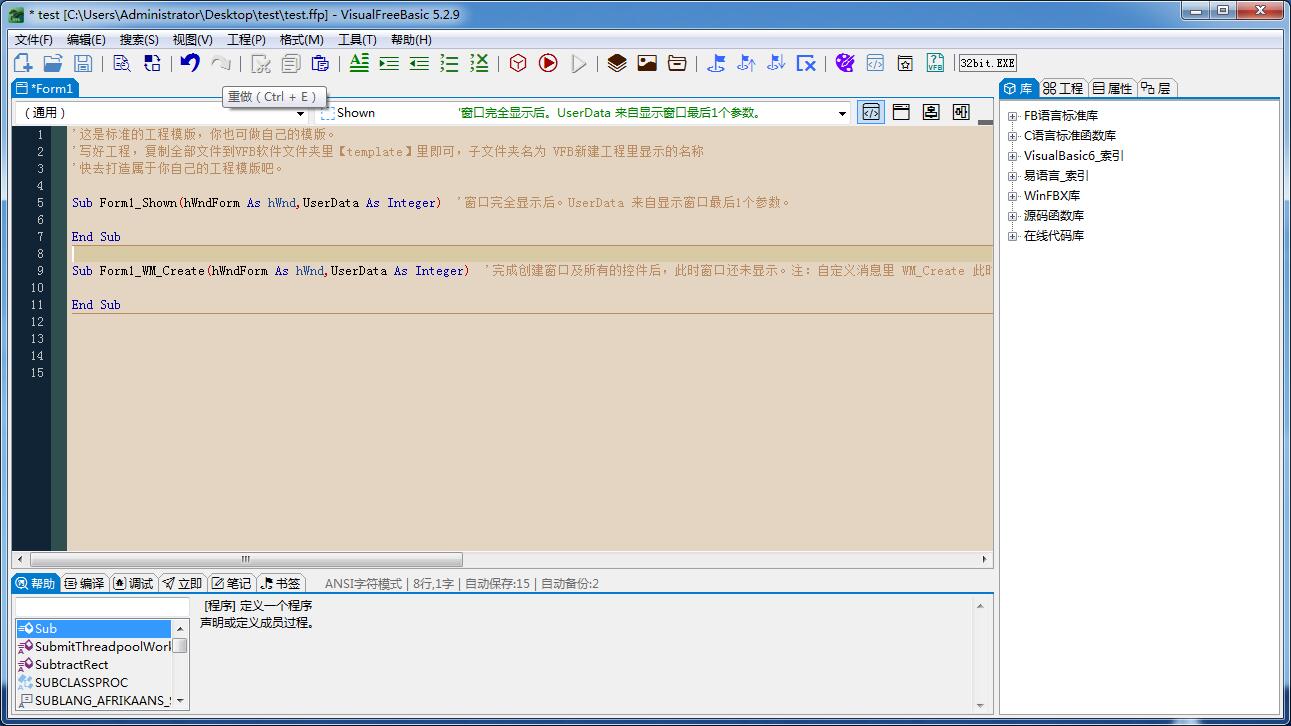The width and height of the screenshot is (1291, 726).
Task: Open the theme palette icon on the toolbar
Action: tap(845, 62)
